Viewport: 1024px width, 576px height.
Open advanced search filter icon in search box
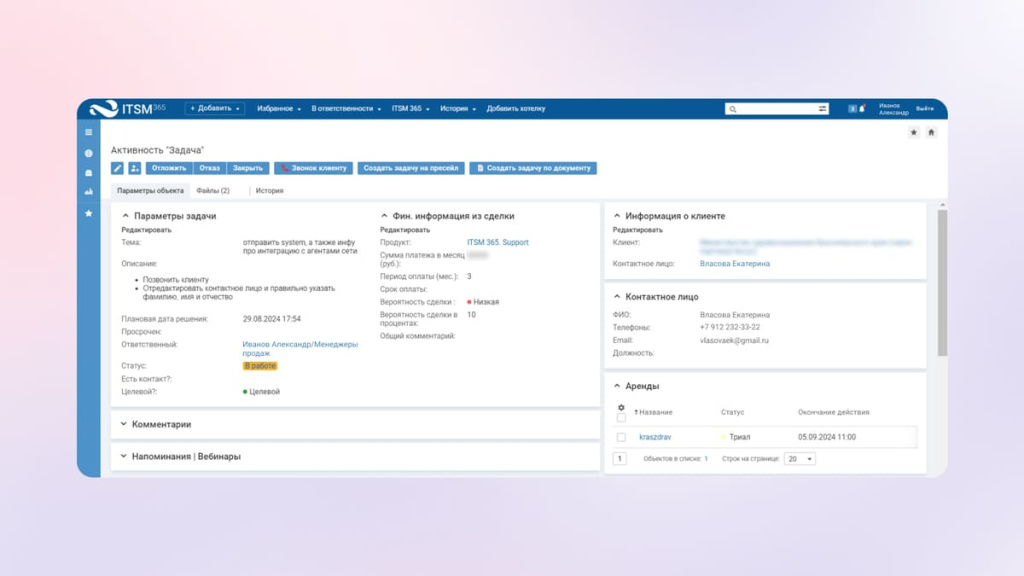pyautogui.click(x=823, y=108)
